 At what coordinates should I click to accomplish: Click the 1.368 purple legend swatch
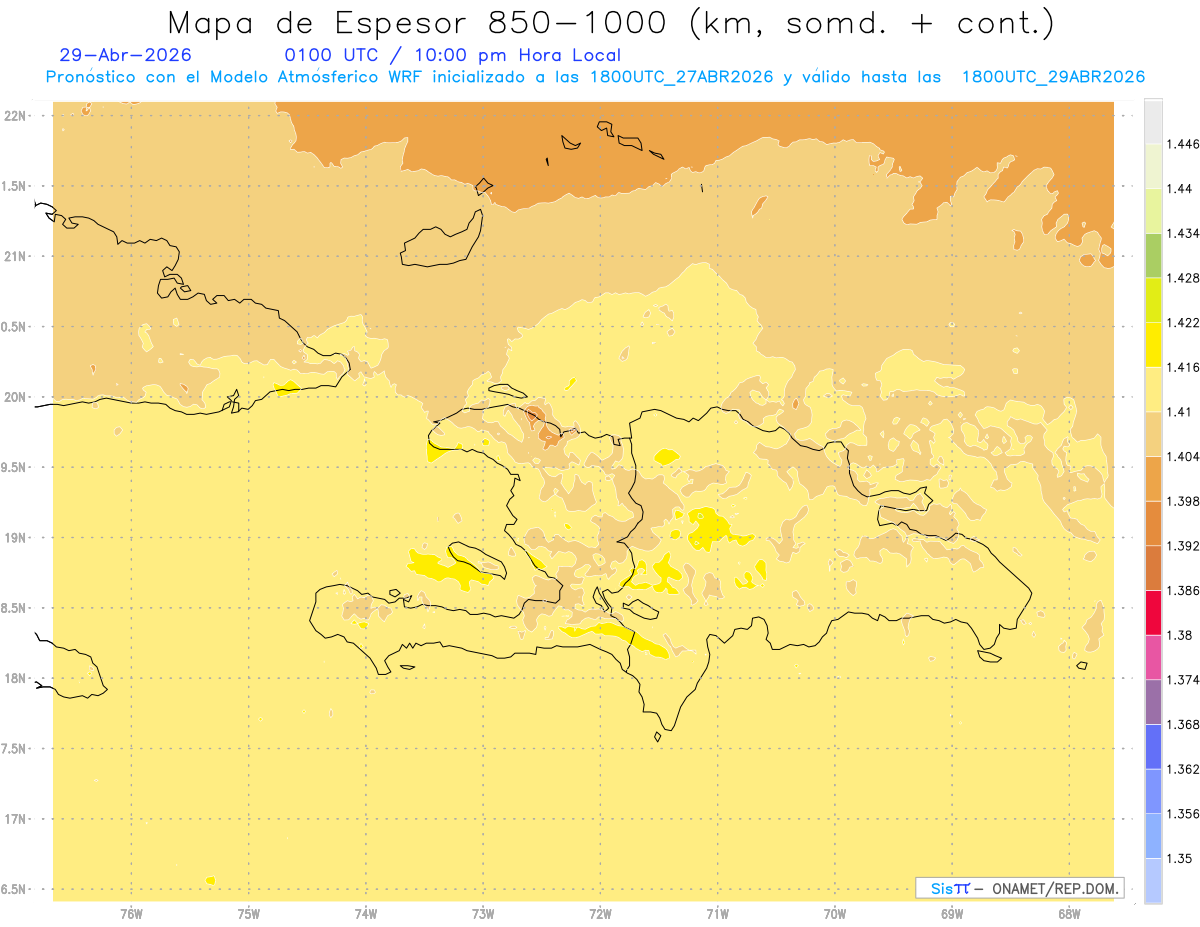pos(1153,702)
